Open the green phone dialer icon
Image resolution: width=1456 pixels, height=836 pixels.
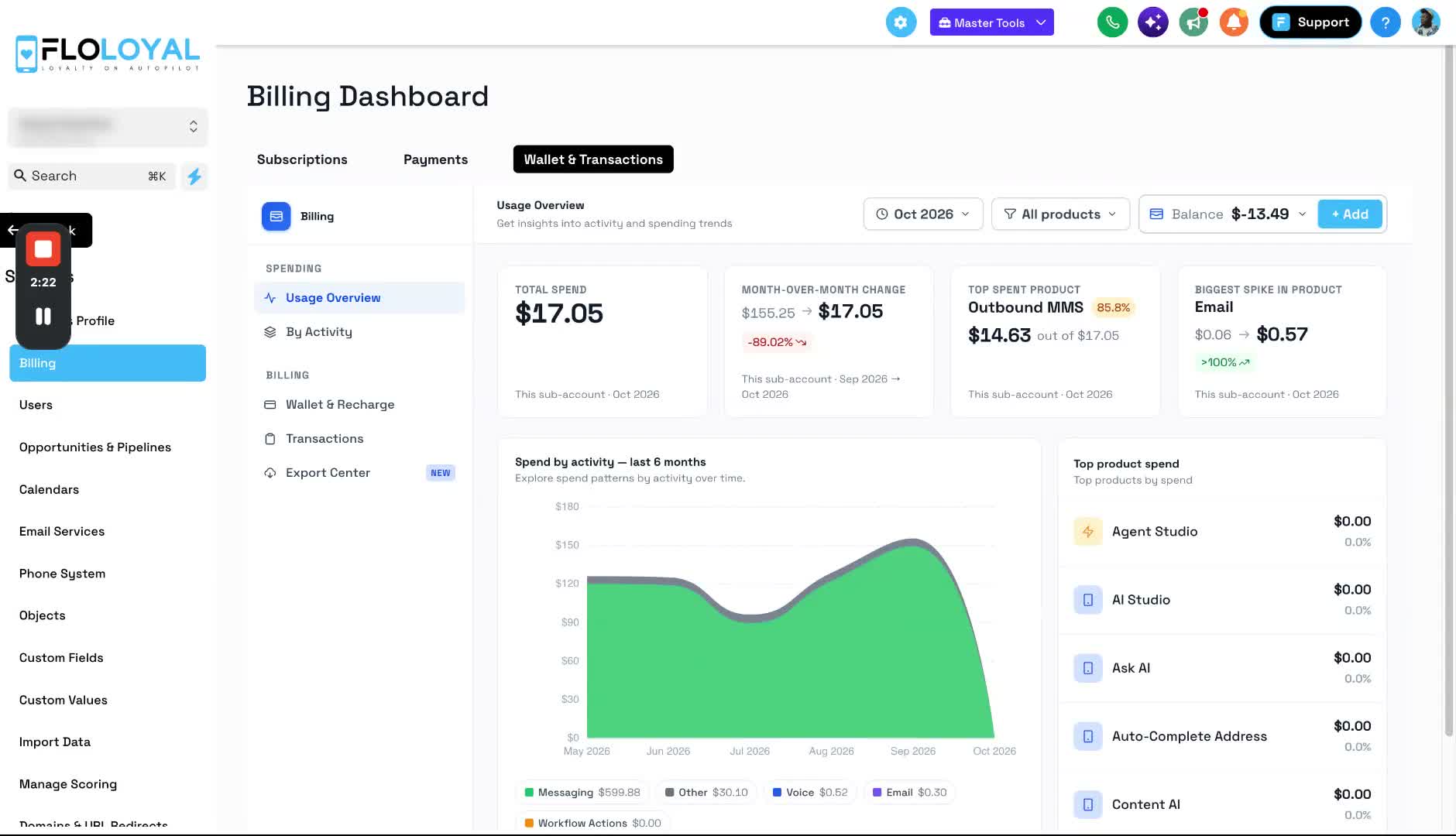coord(1112,22)
